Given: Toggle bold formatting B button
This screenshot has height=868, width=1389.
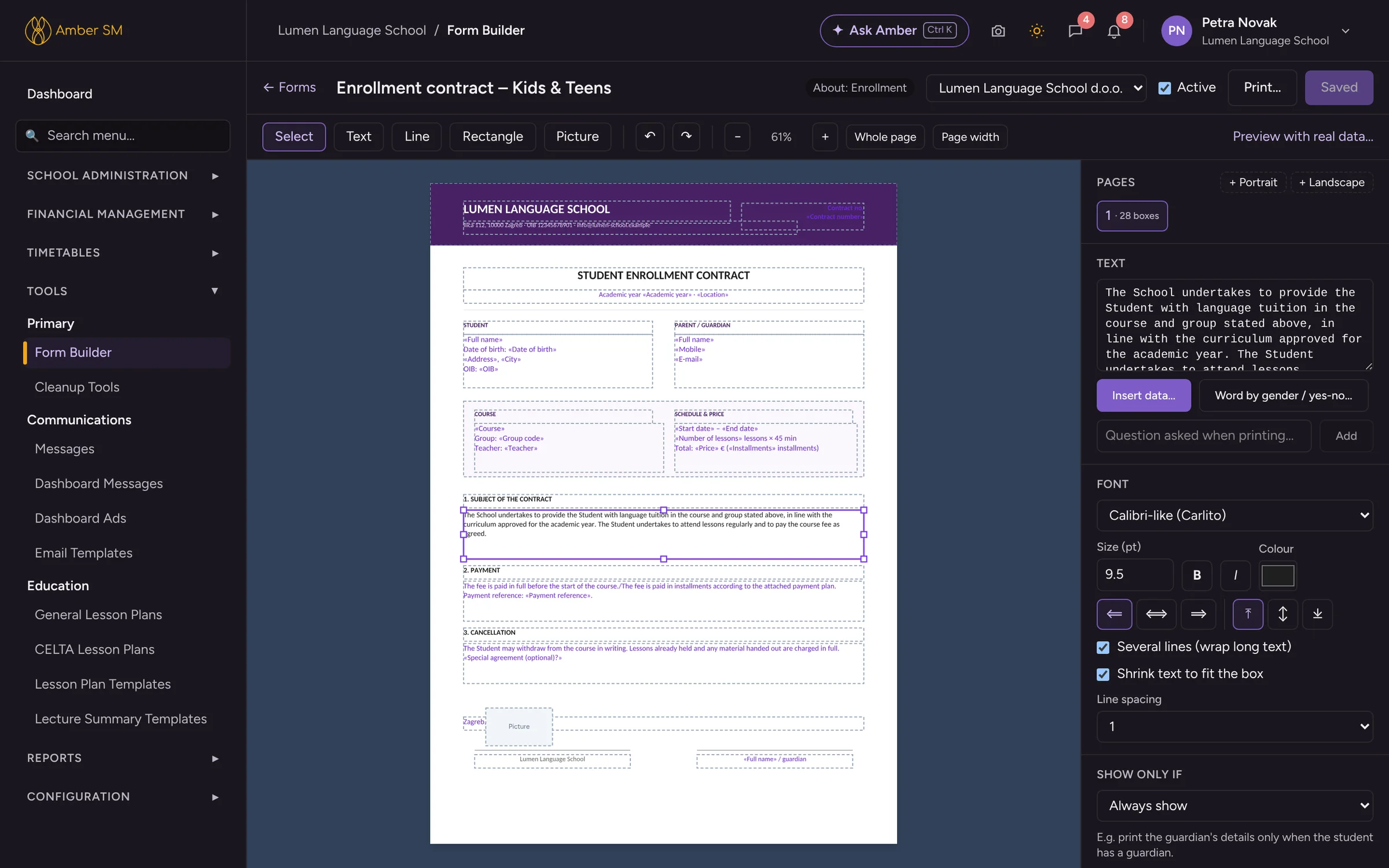Looking at the screenshot, I should [x=1197, y=575].
